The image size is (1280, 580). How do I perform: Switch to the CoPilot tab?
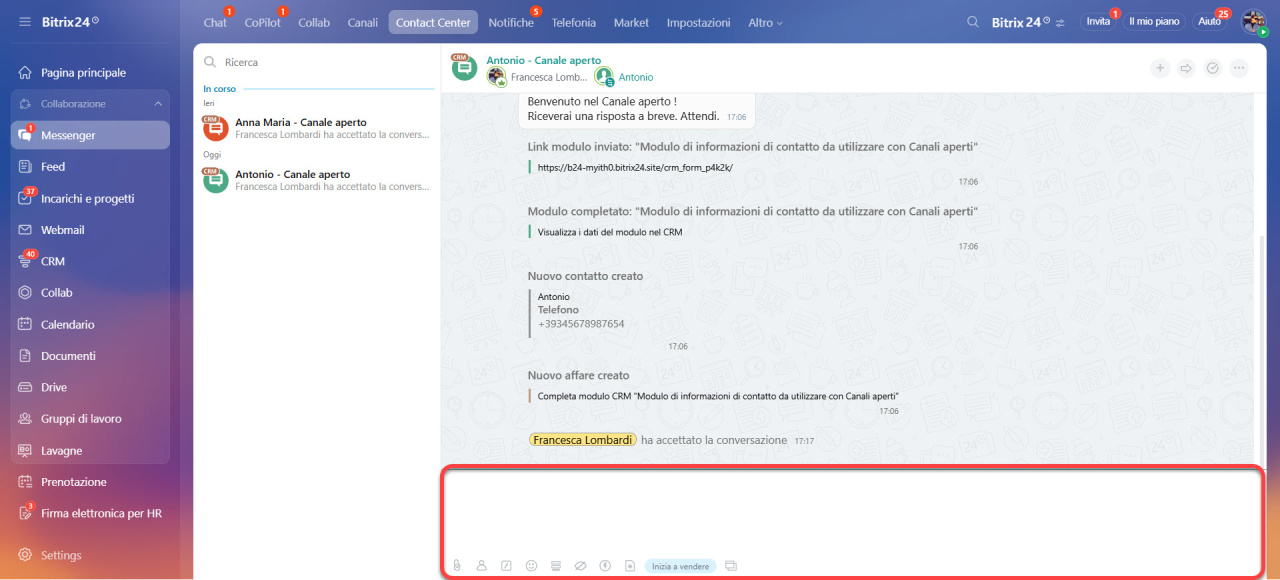(263, 22)
